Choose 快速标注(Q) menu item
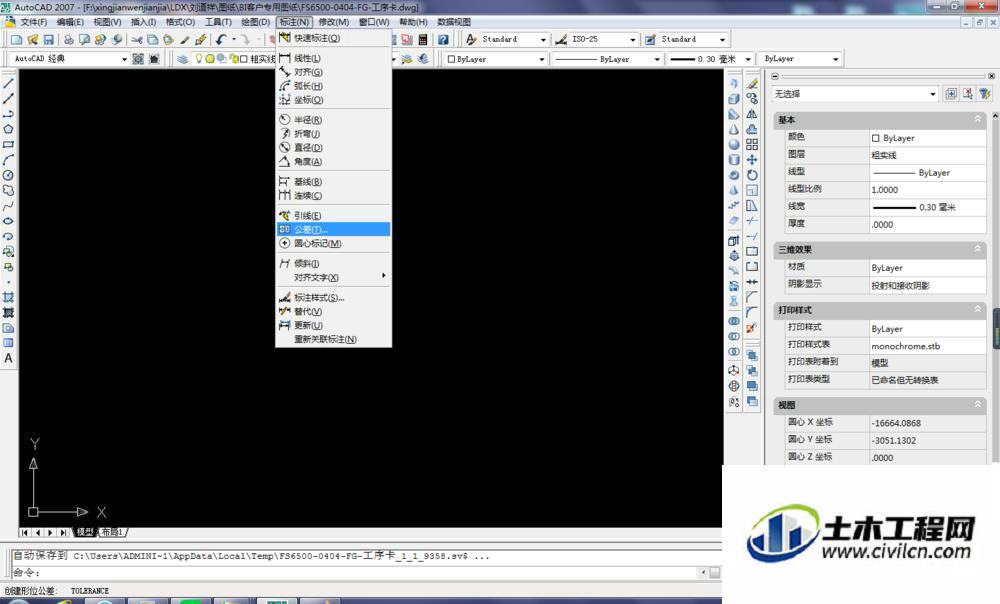The height and width of the screenshot is (604, 1000). 334,38
